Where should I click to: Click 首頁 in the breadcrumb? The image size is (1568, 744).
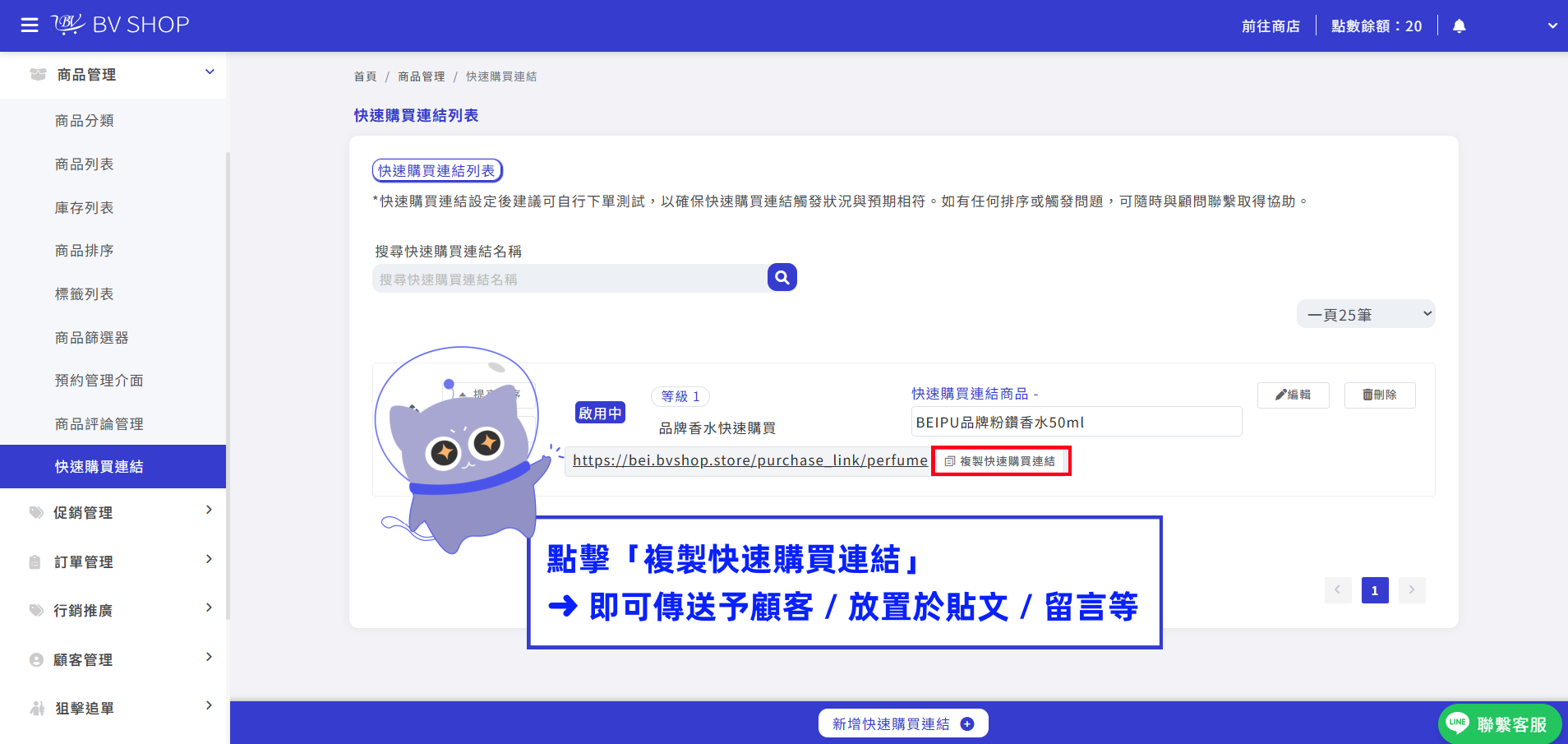click(365, 76)
